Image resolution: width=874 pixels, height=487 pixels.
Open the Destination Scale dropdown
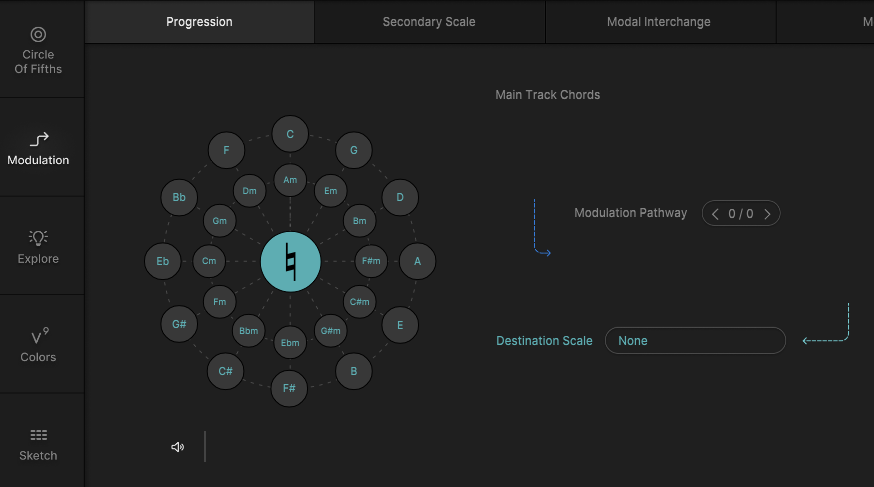[x=695, y=341]
